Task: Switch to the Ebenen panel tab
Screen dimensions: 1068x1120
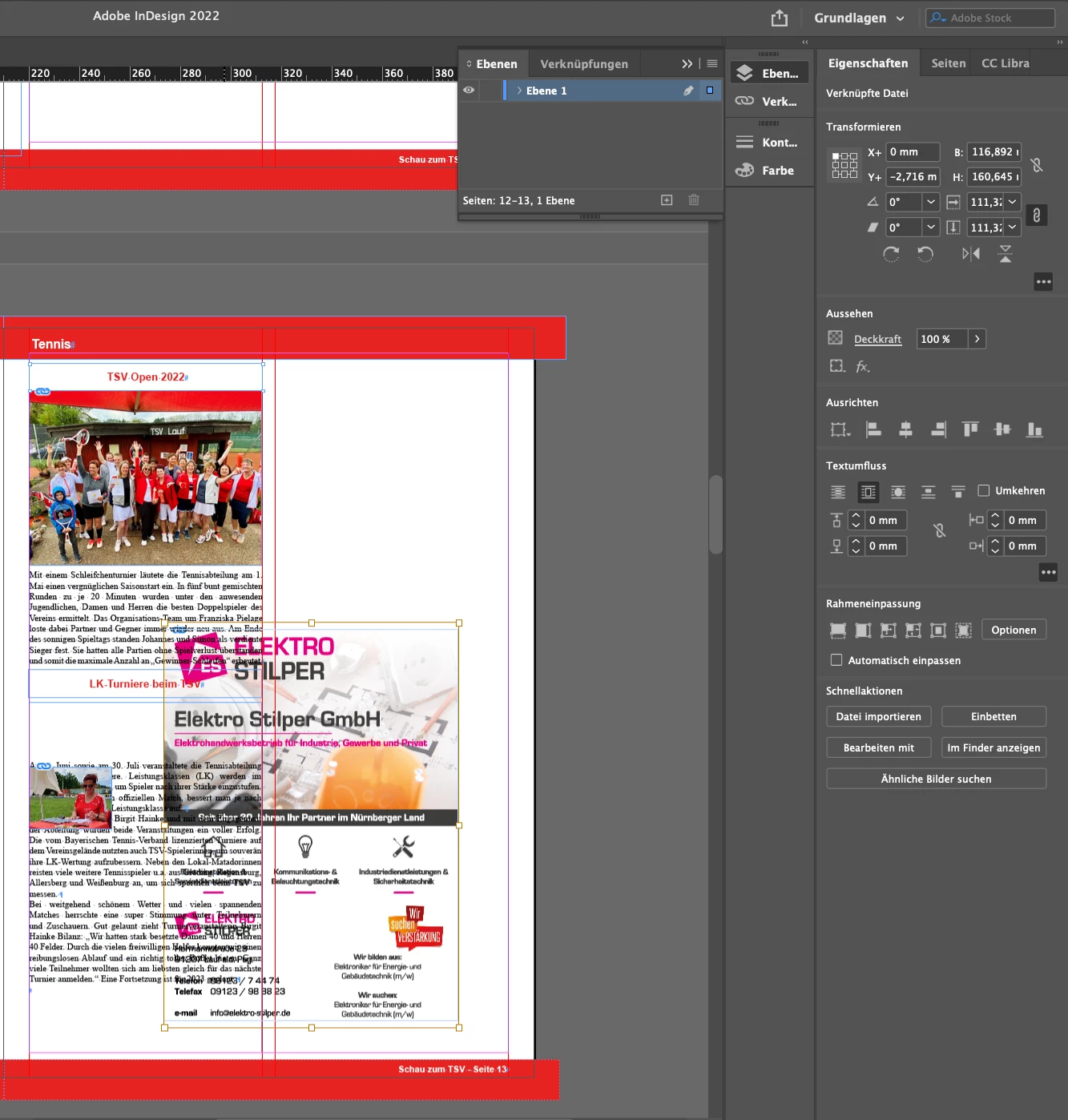Action: (492, 64)
